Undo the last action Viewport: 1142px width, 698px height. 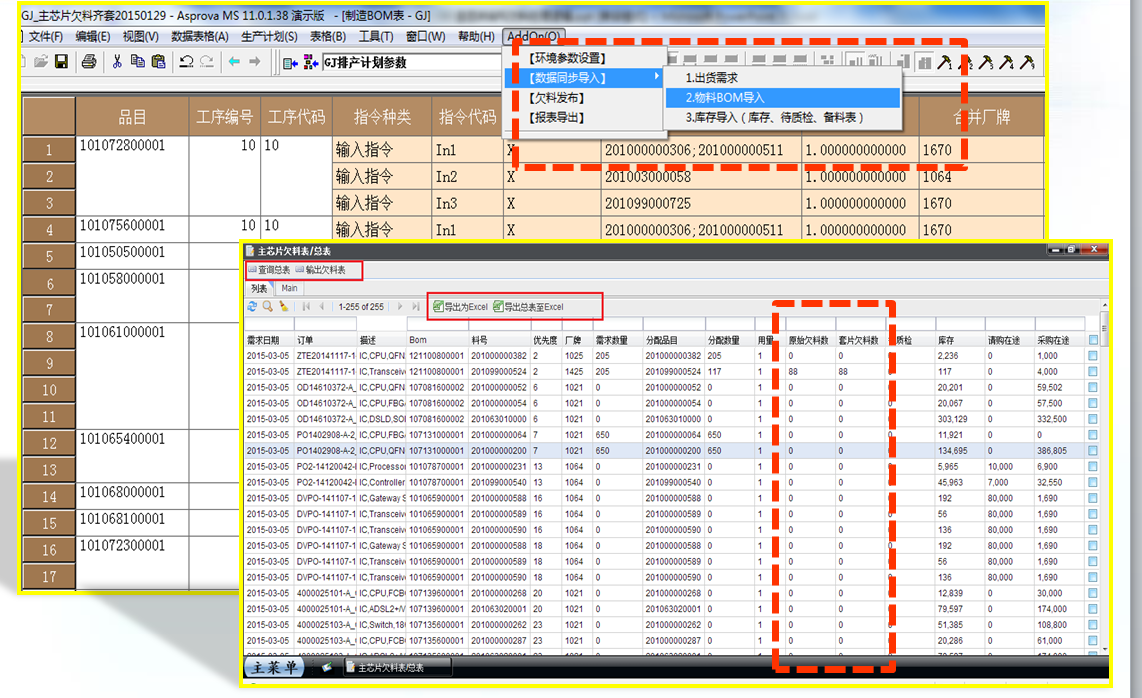(x=186, y=62)
